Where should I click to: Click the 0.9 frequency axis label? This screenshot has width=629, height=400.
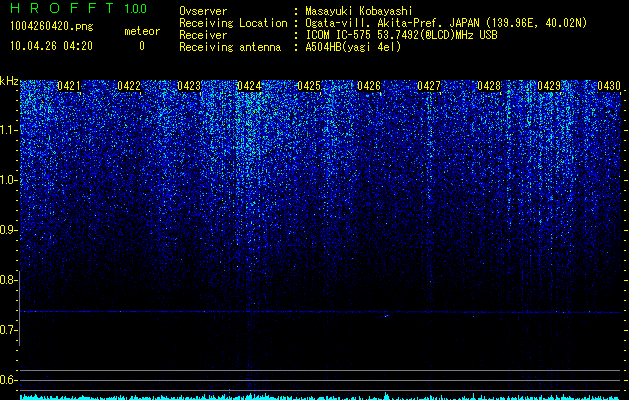(x=8, y=230)
